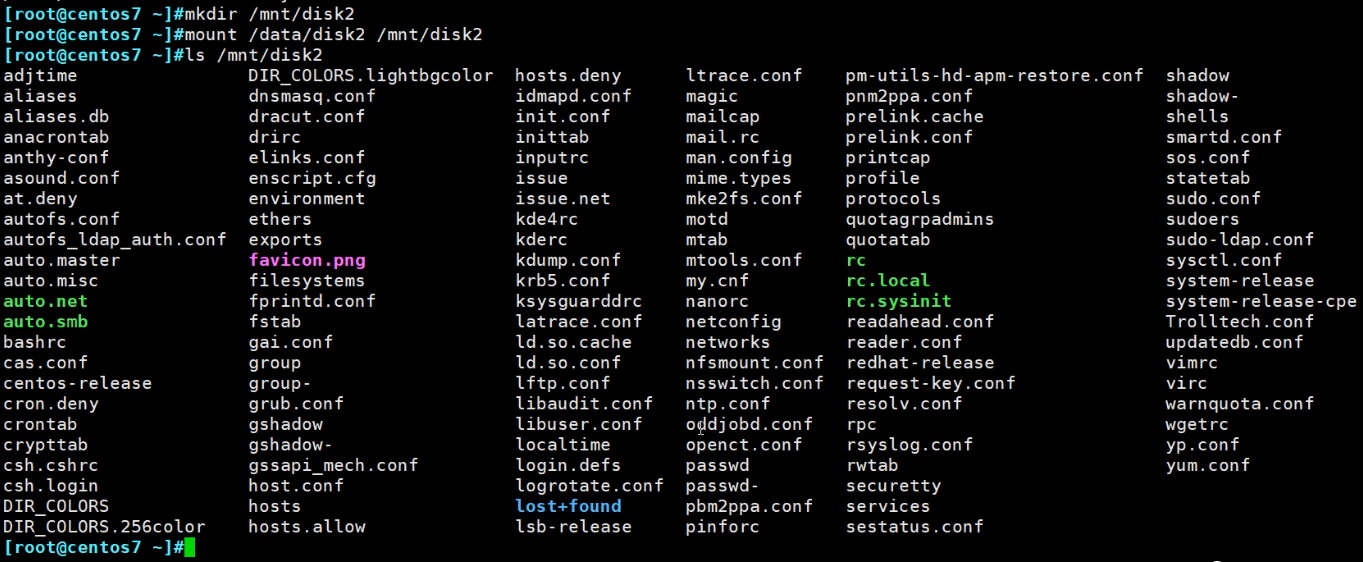Click the mkdir /mnt/disk2 command text
The width and height of the screenshot is (1363, 562).
click(269, 14)
